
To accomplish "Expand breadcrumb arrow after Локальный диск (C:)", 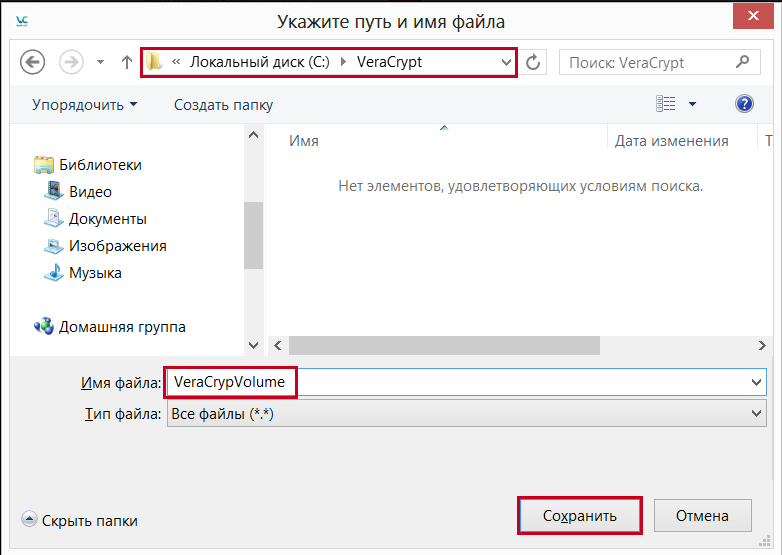I will click(343, 62).
